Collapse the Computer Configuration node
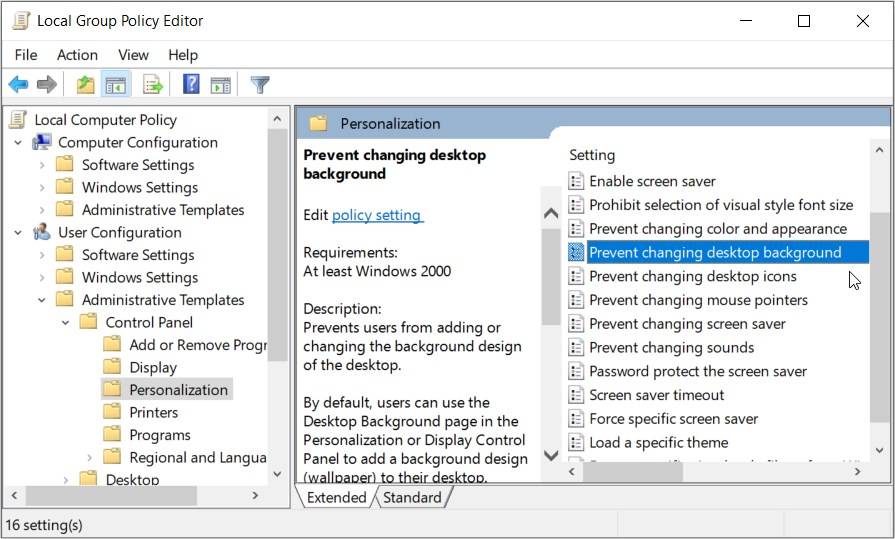 [19, 143]
